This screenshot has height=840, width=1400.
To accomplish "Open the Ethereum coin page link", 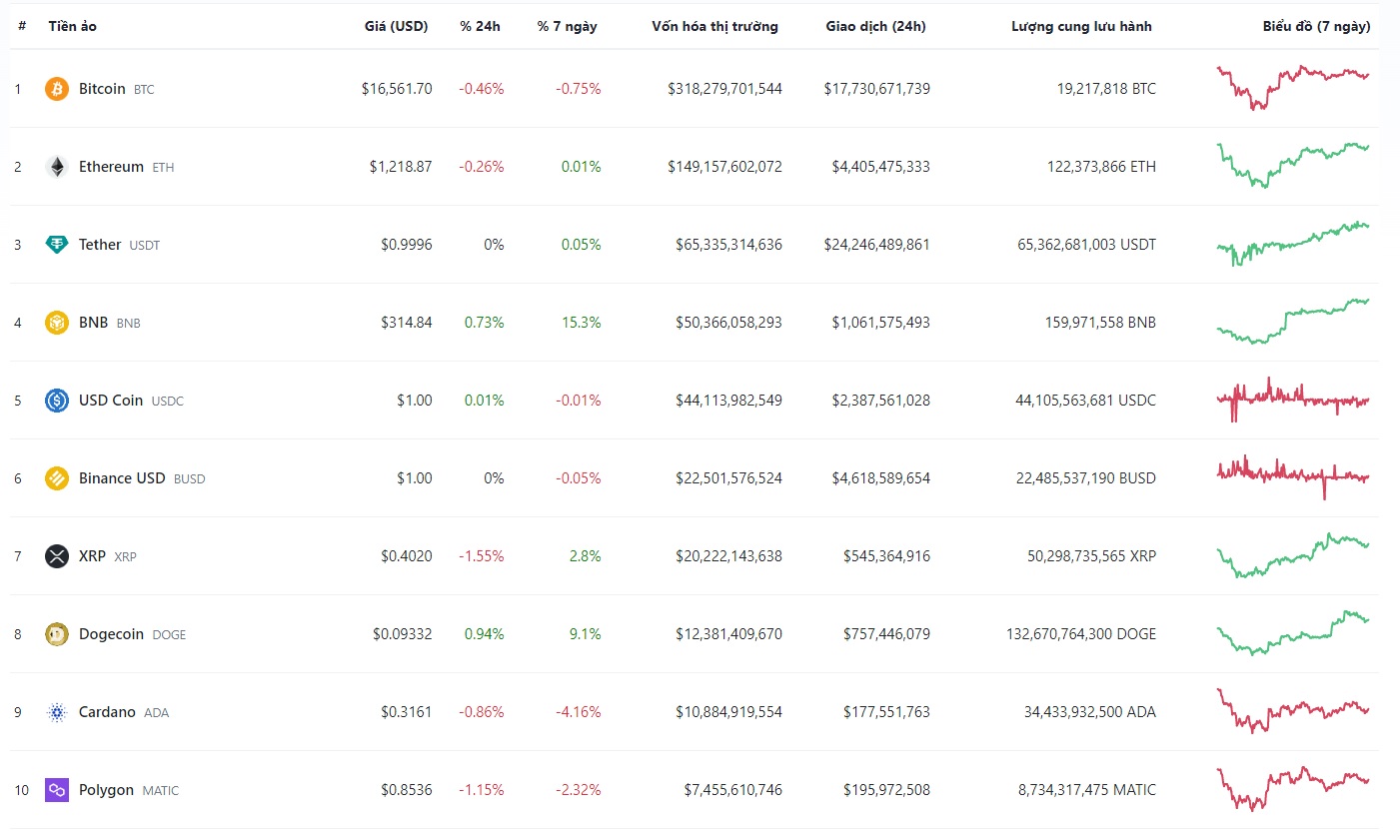I will (x=111, y=167).
